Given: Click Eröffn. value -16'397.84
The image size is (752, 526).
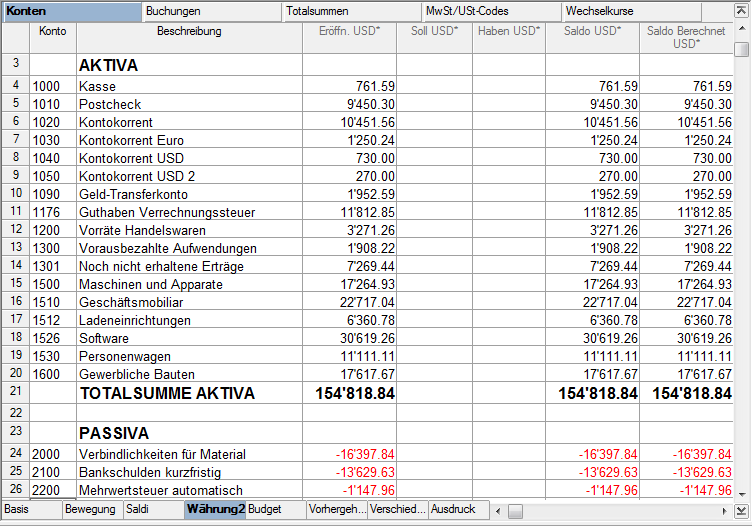Looking at the screenshot, I should (350, 454).
